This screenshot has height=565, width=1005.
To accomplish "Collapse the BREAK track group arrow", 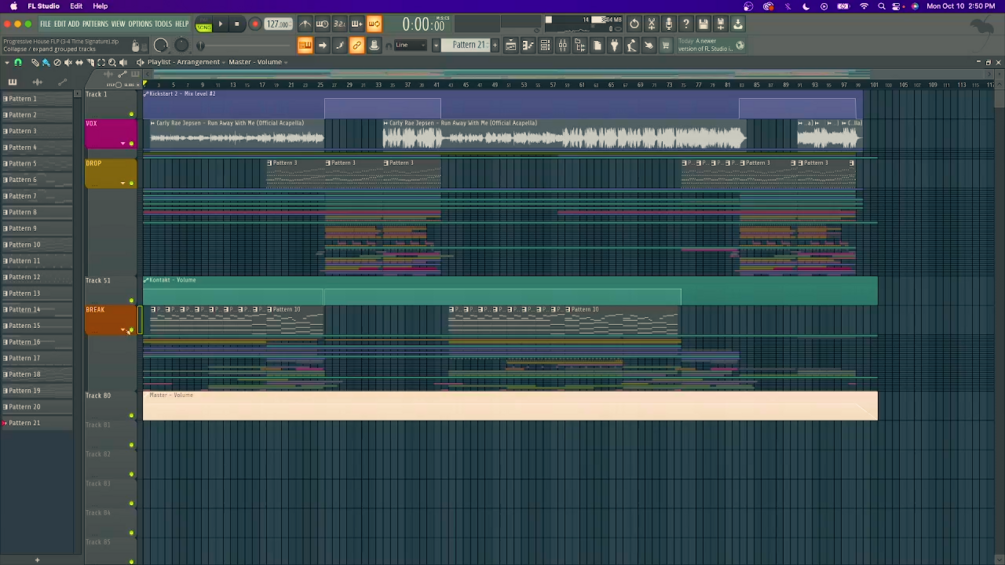I will pyautogui.click(x=123, y=330).
